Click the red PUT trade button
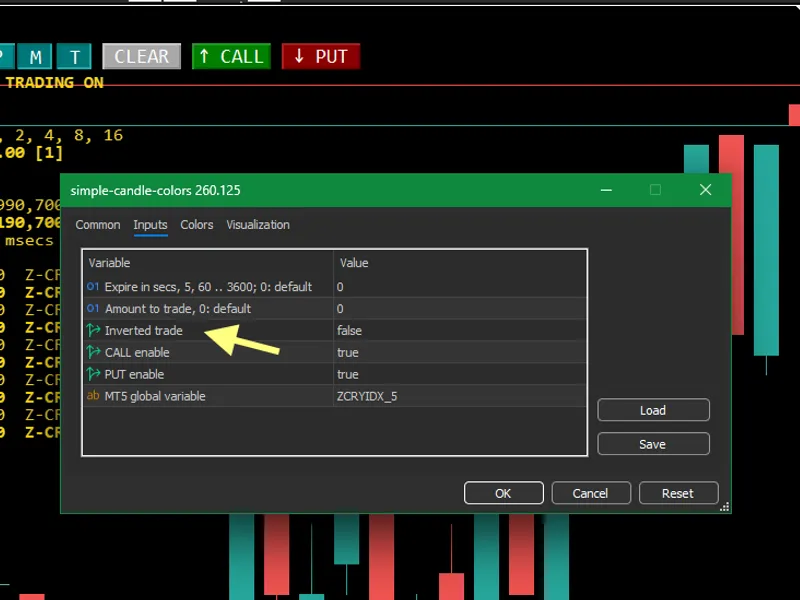 coord(321,56)
